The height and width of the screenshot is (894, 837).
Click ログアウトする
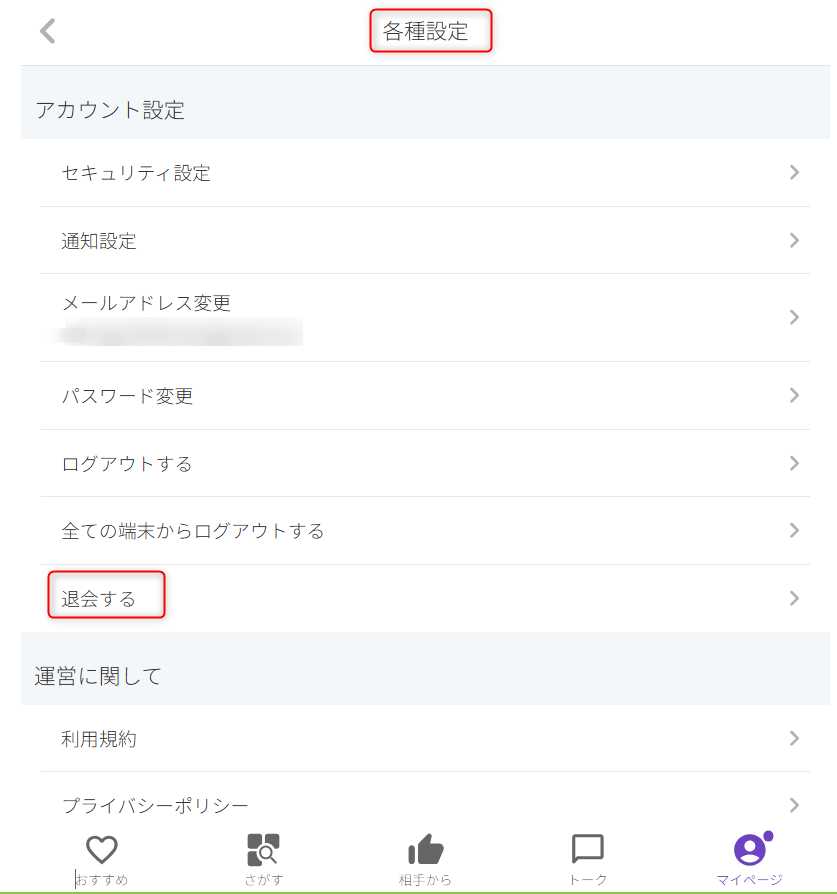coord(127,464)
